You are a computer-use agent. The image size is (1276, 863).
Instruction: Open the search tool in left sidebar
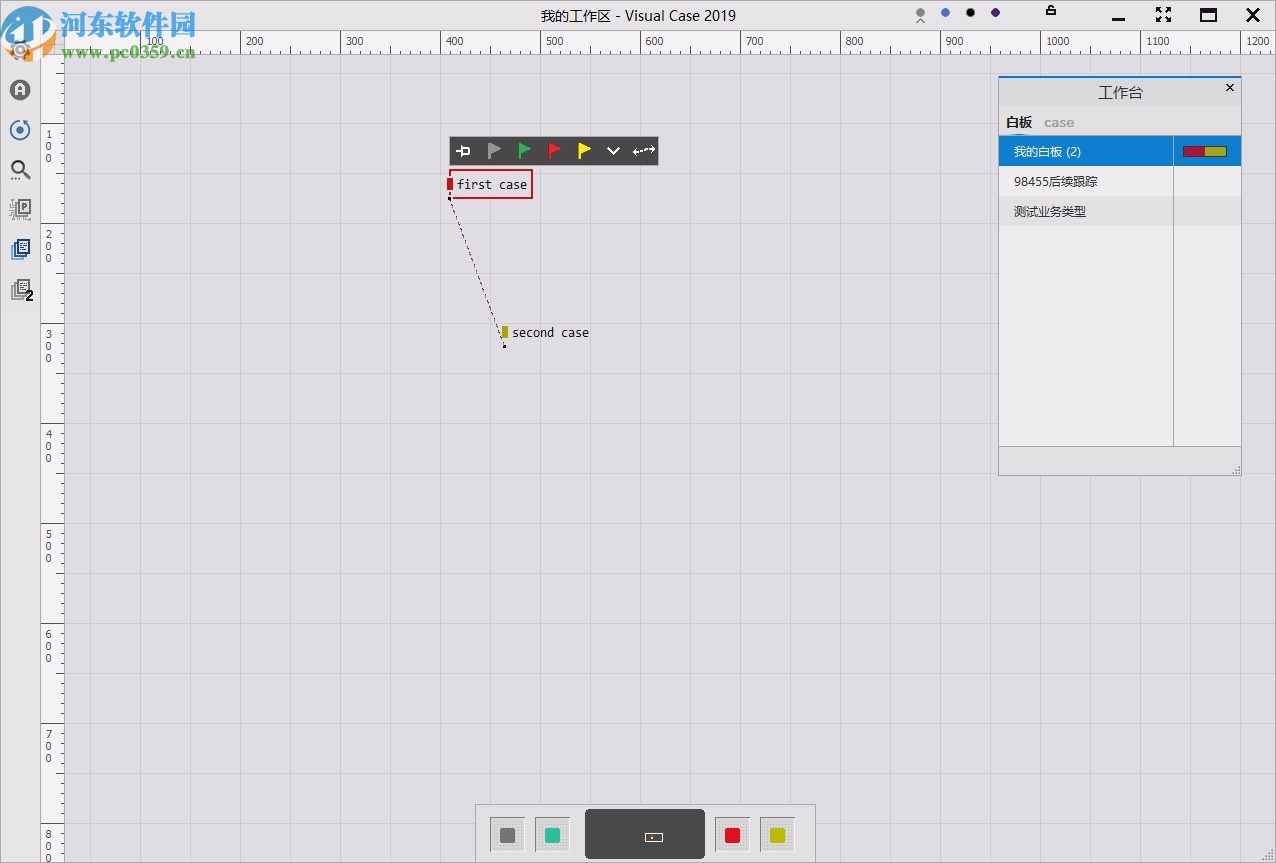click(20, 170)
